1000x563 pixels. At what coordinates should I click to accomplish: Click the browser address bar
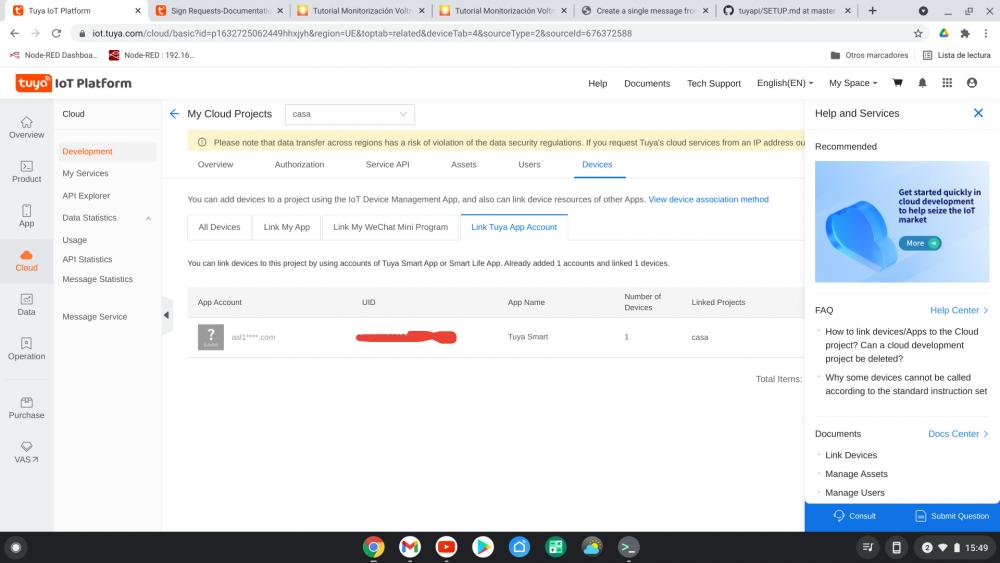coord(491,33)
